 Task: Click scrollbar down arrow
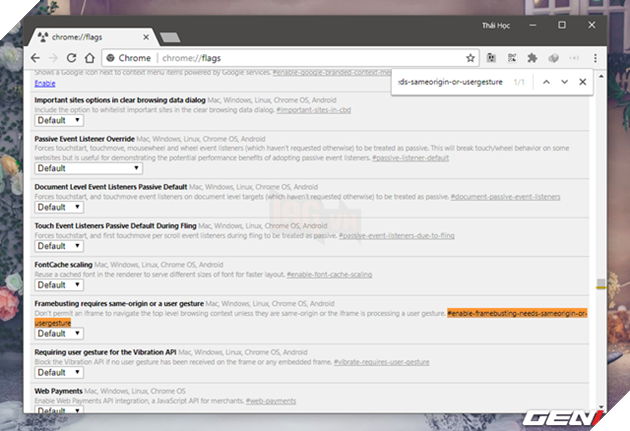(601, 407)
